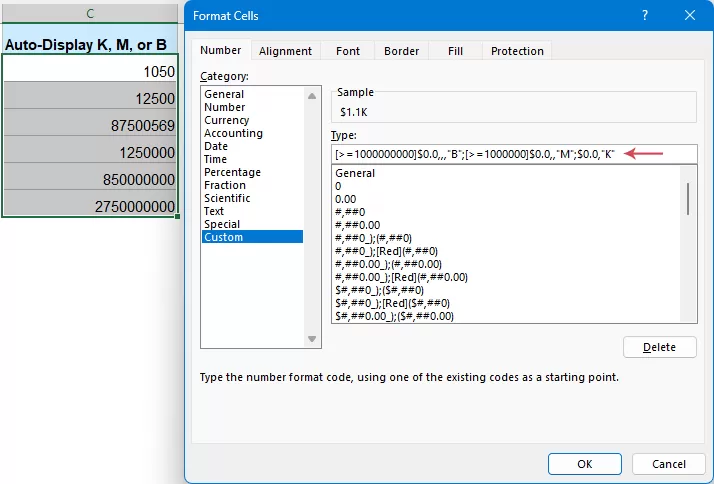Choose the Accounting category
Viewport: 714px width, 484px height.
tap(252, 133)
